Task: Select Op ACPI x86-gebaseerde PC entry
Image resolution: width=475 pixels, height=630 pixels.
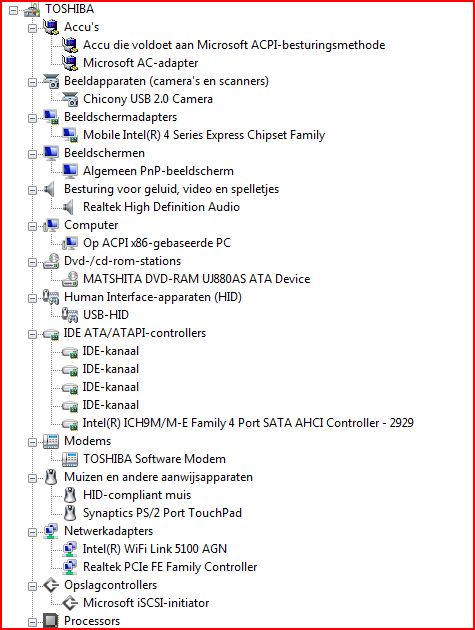Action: (x=157, y=243)
